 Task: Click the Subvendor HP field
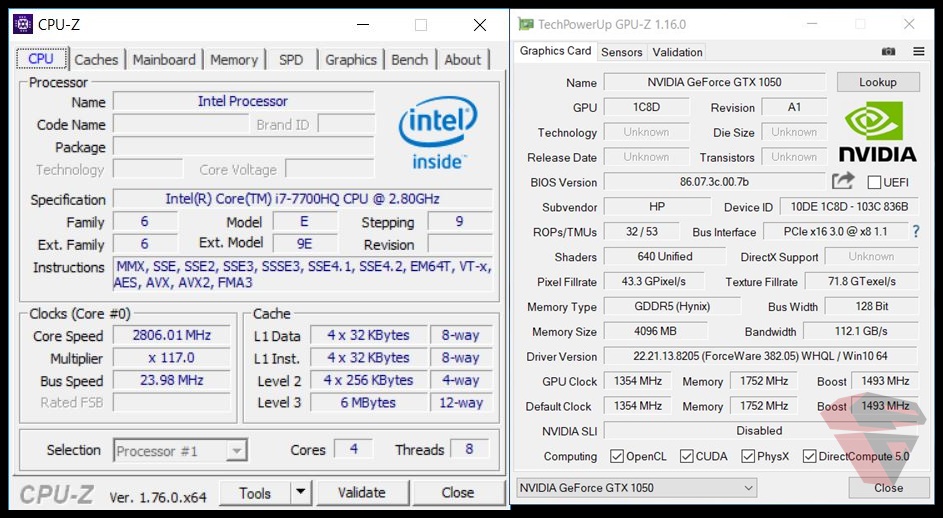click(657, 206)
